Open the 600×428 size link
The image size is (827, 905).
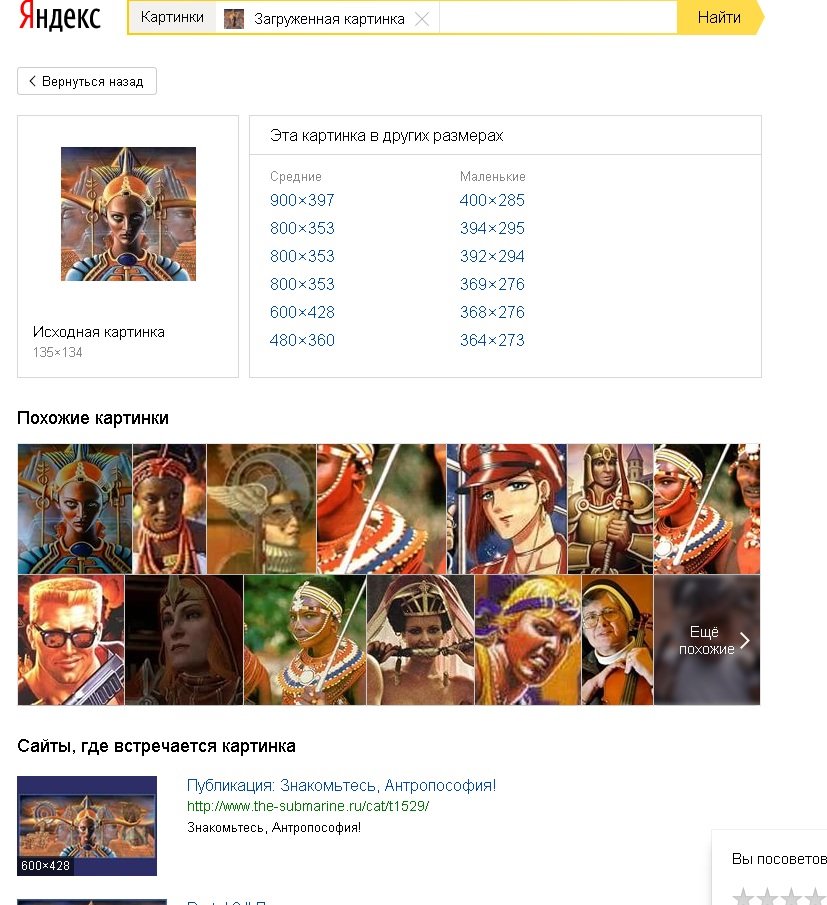[x=302, y=312]
